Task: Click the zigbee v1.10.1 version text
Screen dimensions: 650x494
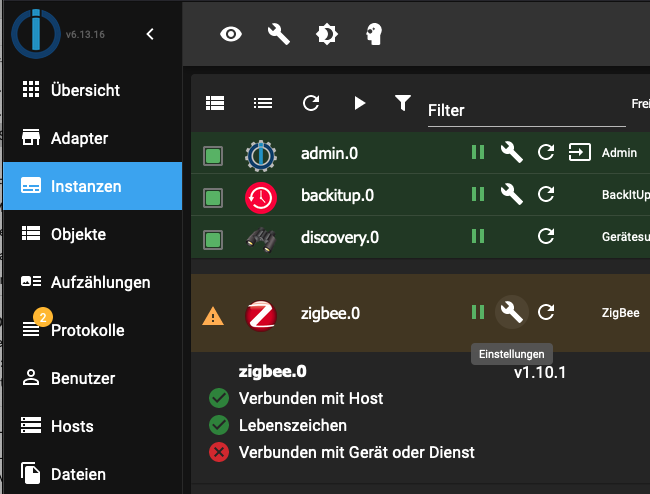Action: [x=540, y=373]
